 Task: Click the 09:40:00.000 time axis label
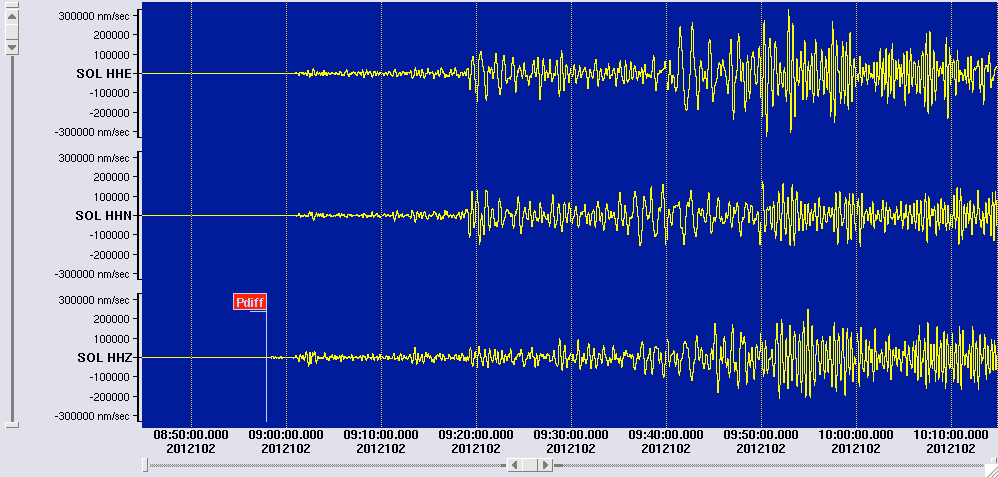666,435
